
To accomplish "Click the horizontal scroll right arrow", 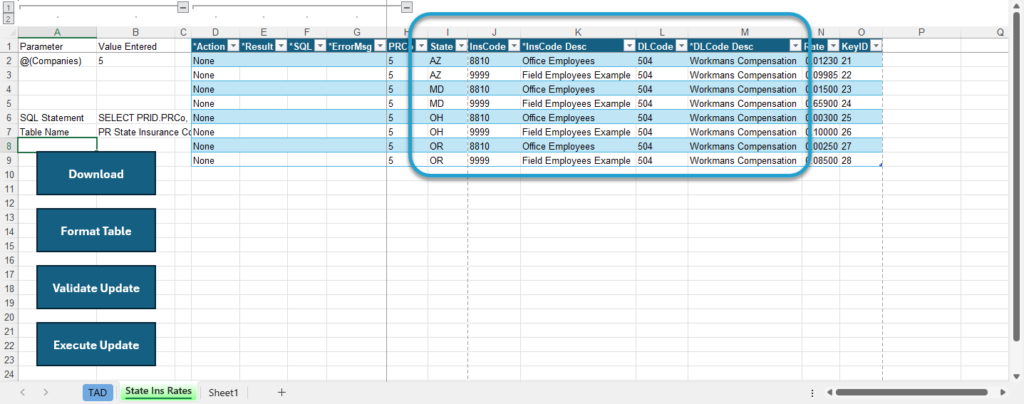I will click(x=1004, y=392).
